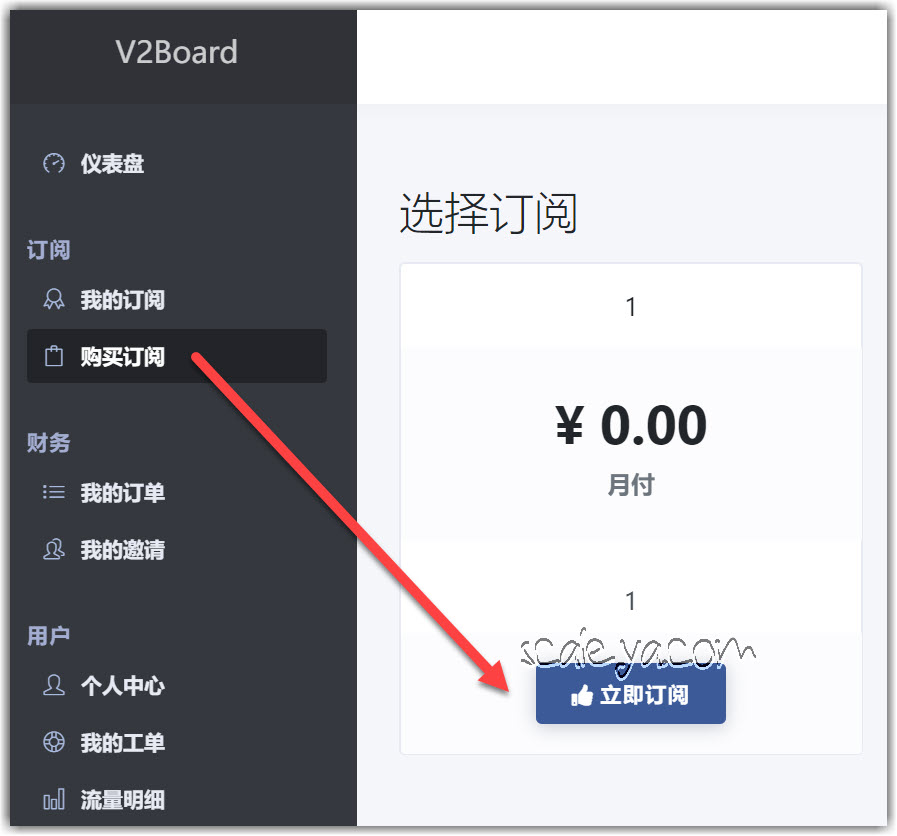Click the dashboard gauge icon

[54, 164]
